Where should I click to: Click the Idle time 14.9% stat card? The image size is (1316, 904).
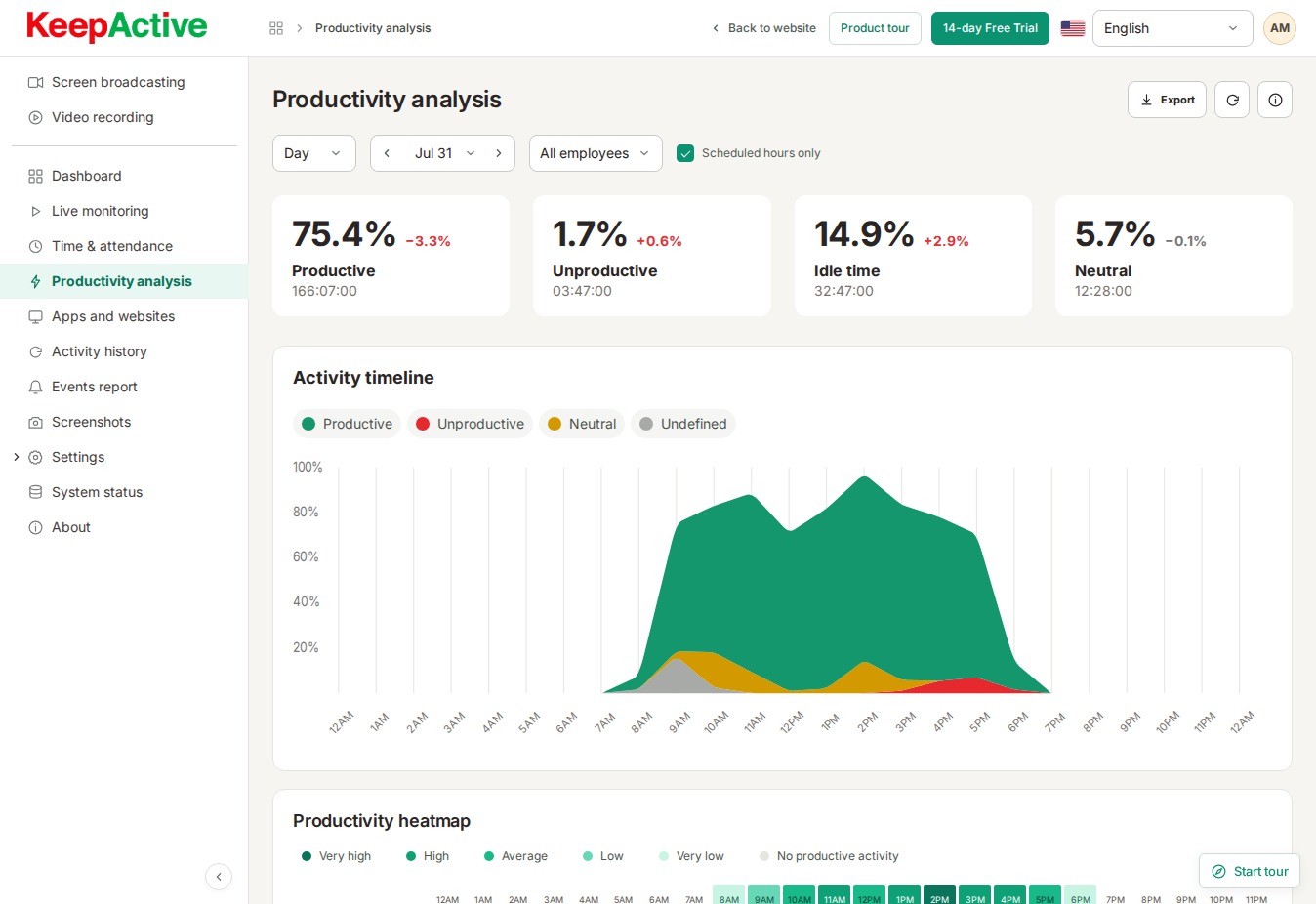click(x=913, y=256)
